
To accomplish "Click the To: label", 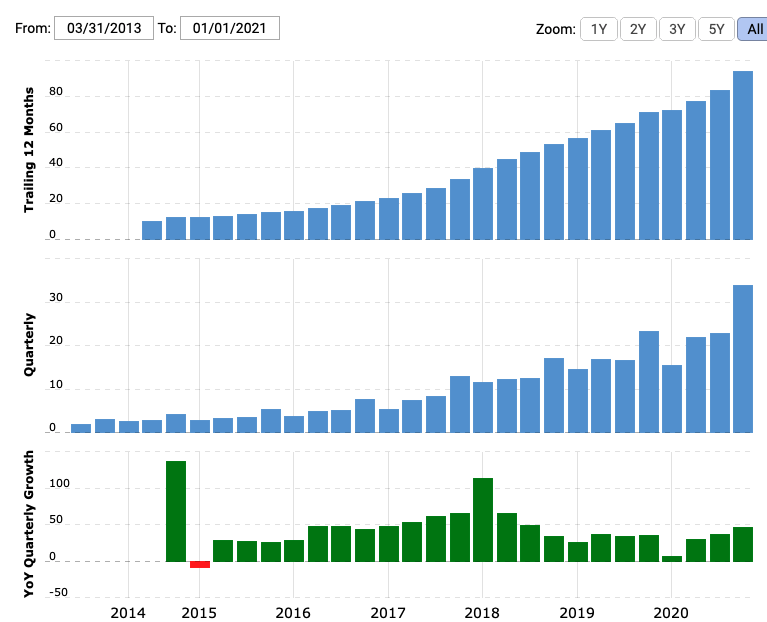I will pyautogui.click(x=167, y=28).
